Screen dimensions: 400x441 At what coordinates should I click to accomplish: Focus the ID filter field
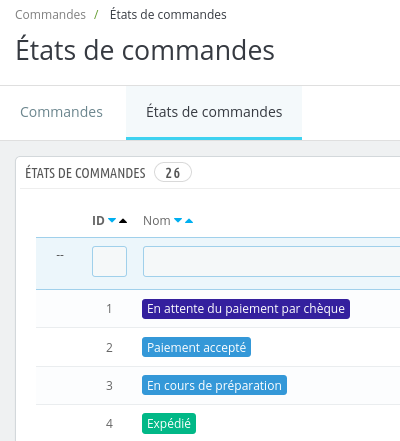[x=109, y=261]
